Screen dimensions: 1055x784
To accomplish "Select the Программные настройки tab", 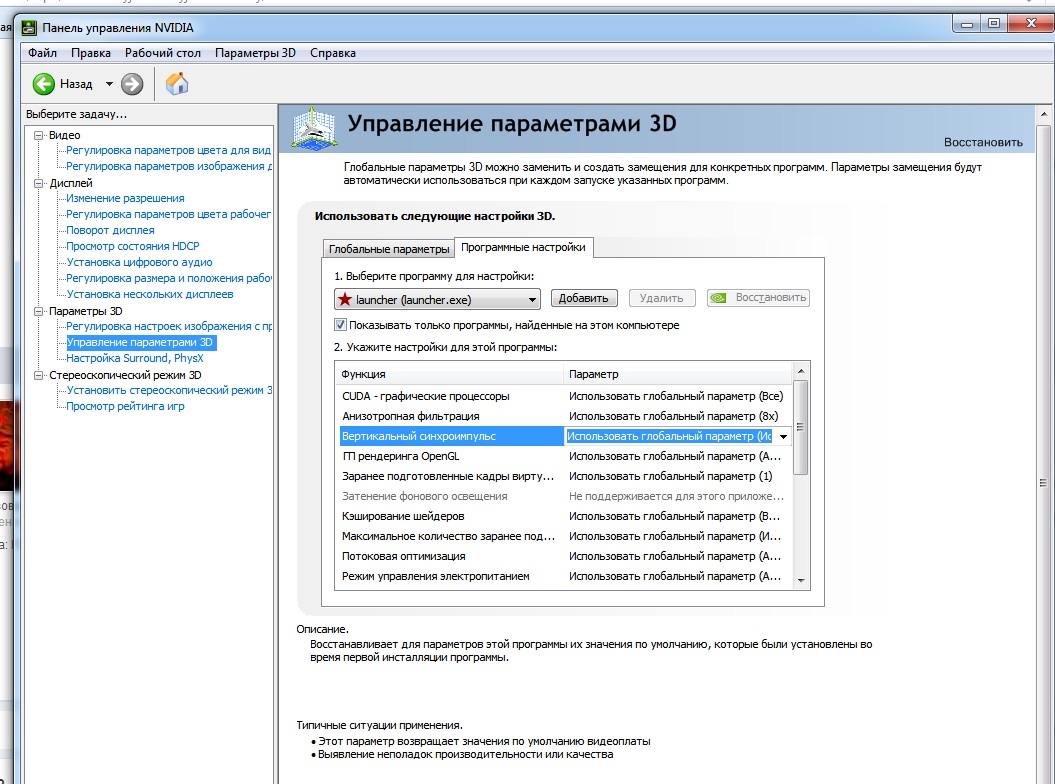I will point(523,247).
